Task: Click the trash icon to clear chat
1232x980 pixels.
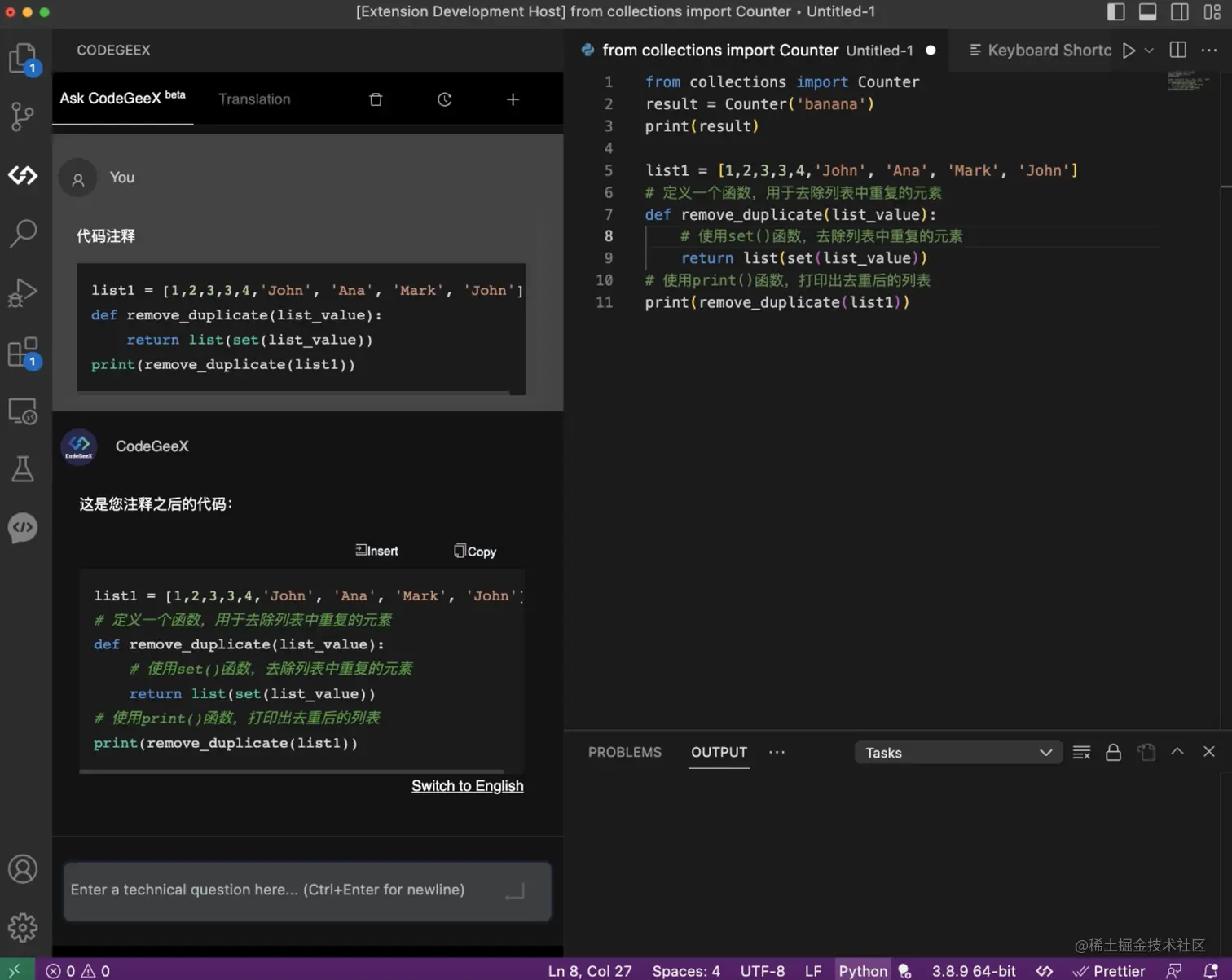Action: 376,99
